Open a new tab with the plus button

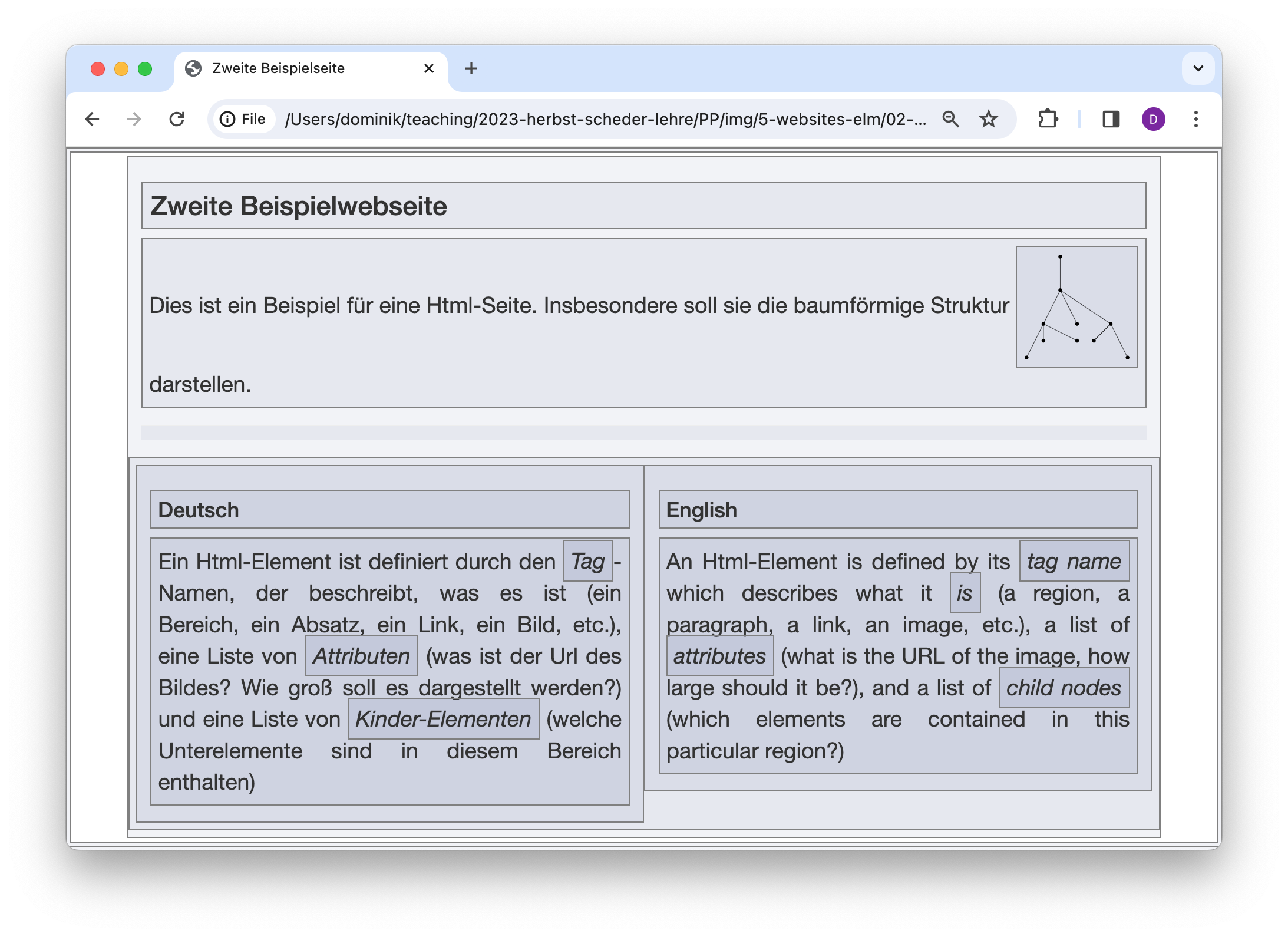(x=471, y=68)
